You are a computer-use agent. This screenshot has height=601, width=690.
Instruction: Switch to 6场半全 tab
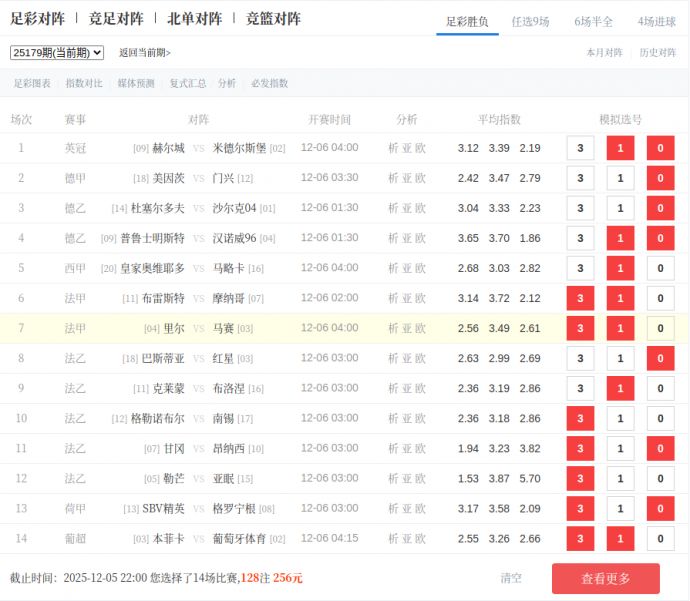(593, 21)
